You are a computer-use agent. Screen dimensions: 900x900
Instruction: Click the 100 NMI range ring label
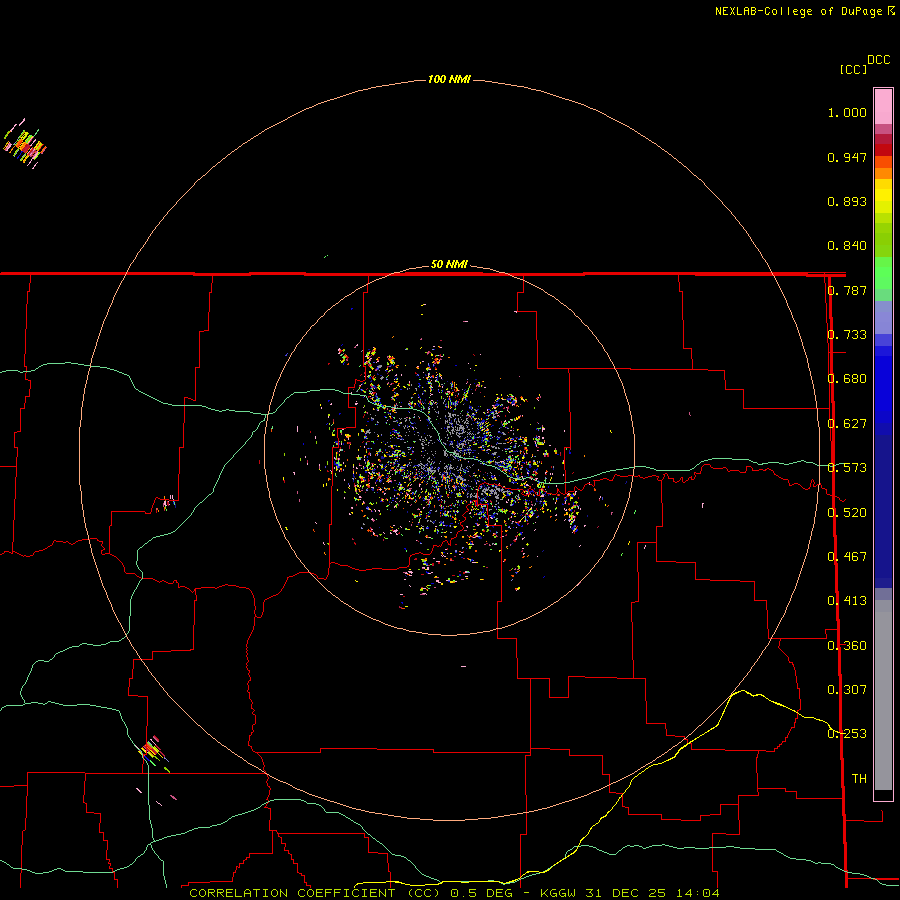[449, 79]
